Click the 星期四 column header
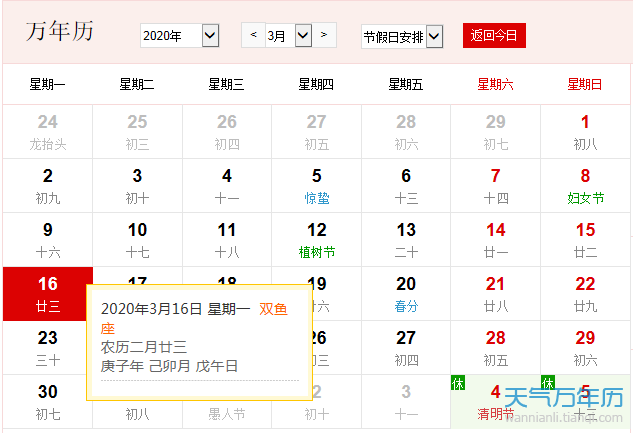This screenshot has height=433, width=633. 316,84
